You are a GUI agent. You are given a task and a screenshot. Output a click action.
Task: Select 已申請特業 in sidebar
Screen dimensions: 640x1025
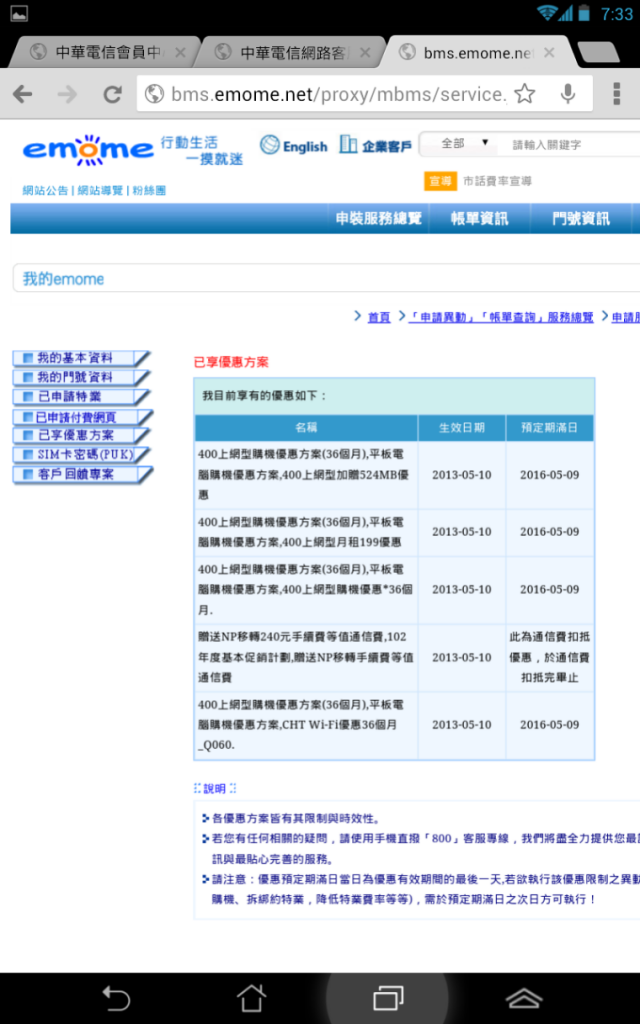click(x=81, y=397)
